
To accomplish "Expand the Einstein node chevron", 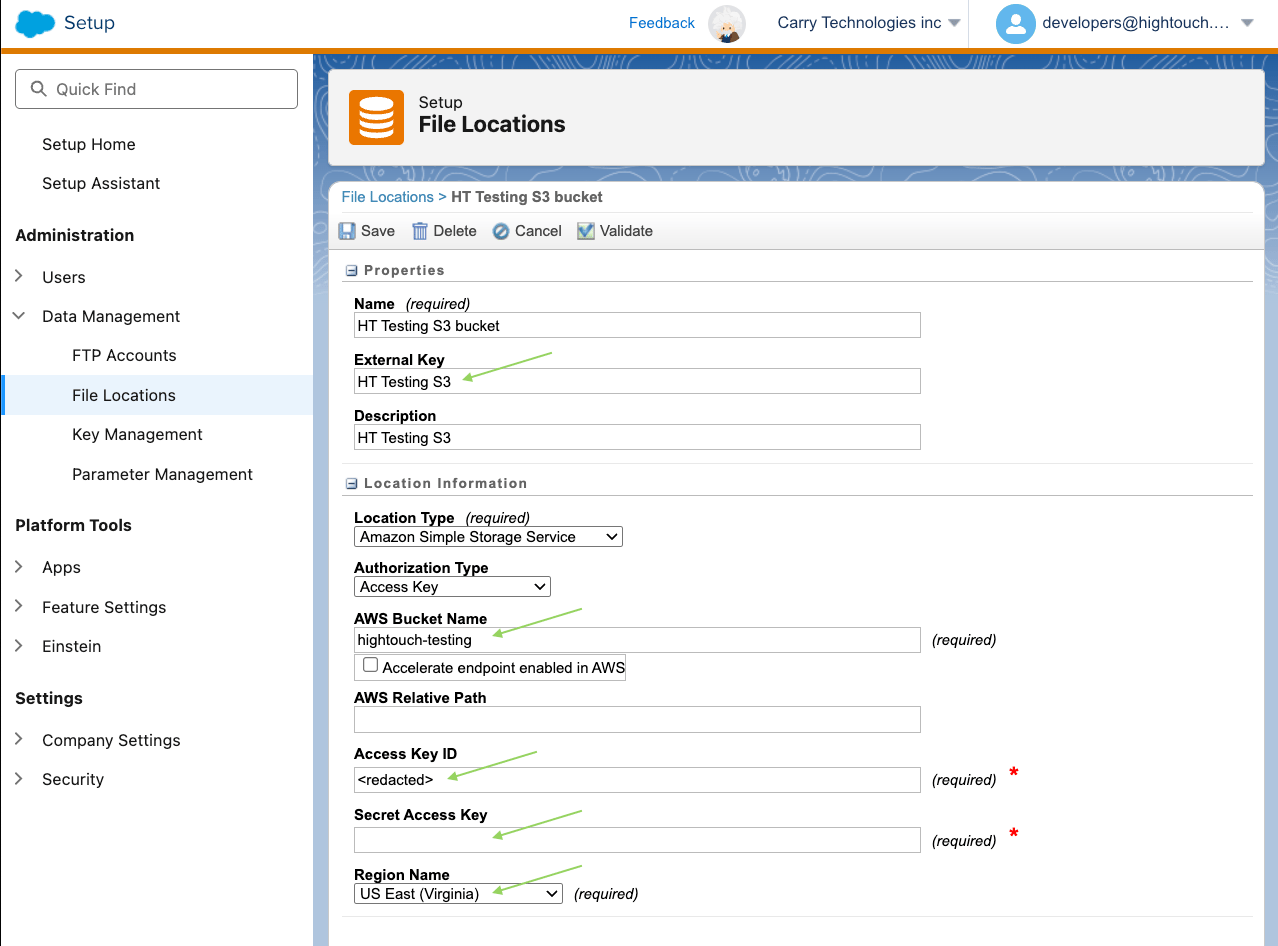I will point(19,646).
